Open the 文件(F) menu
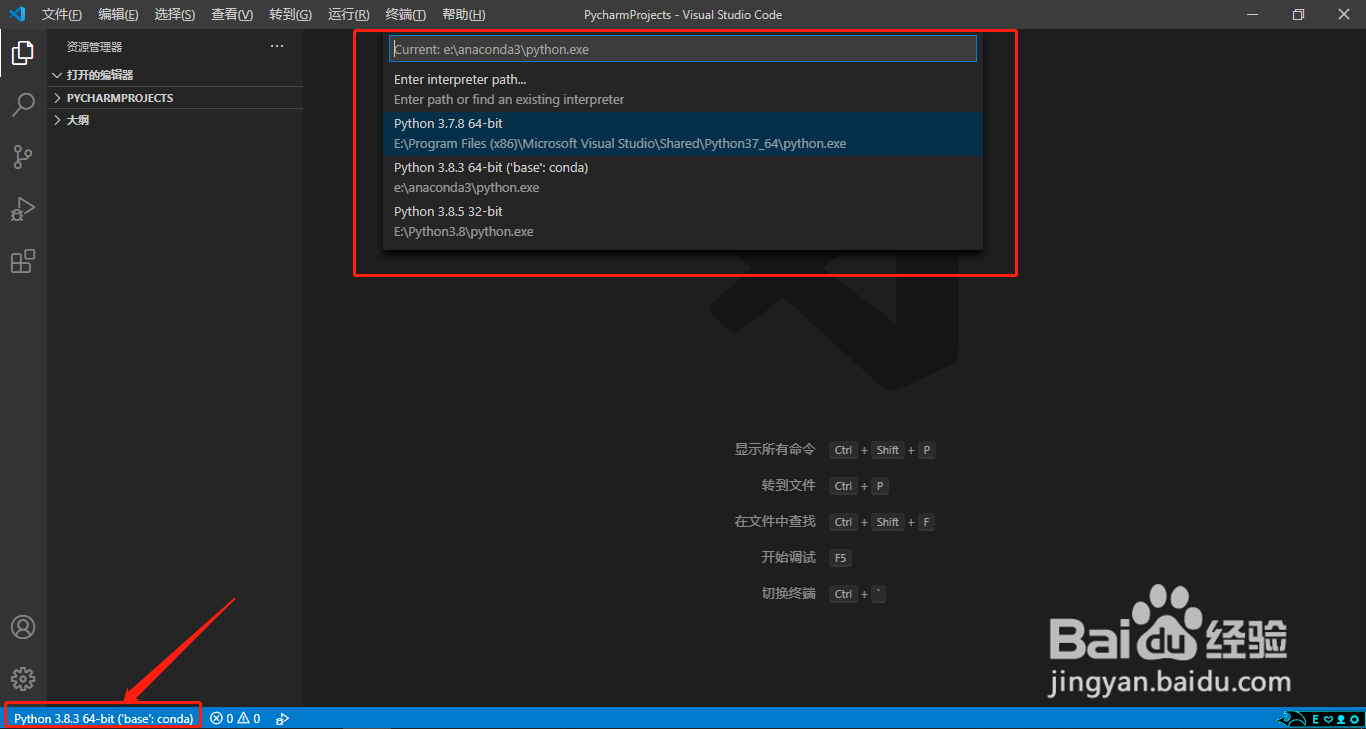The image size is (1366, 729). point(62,15)
